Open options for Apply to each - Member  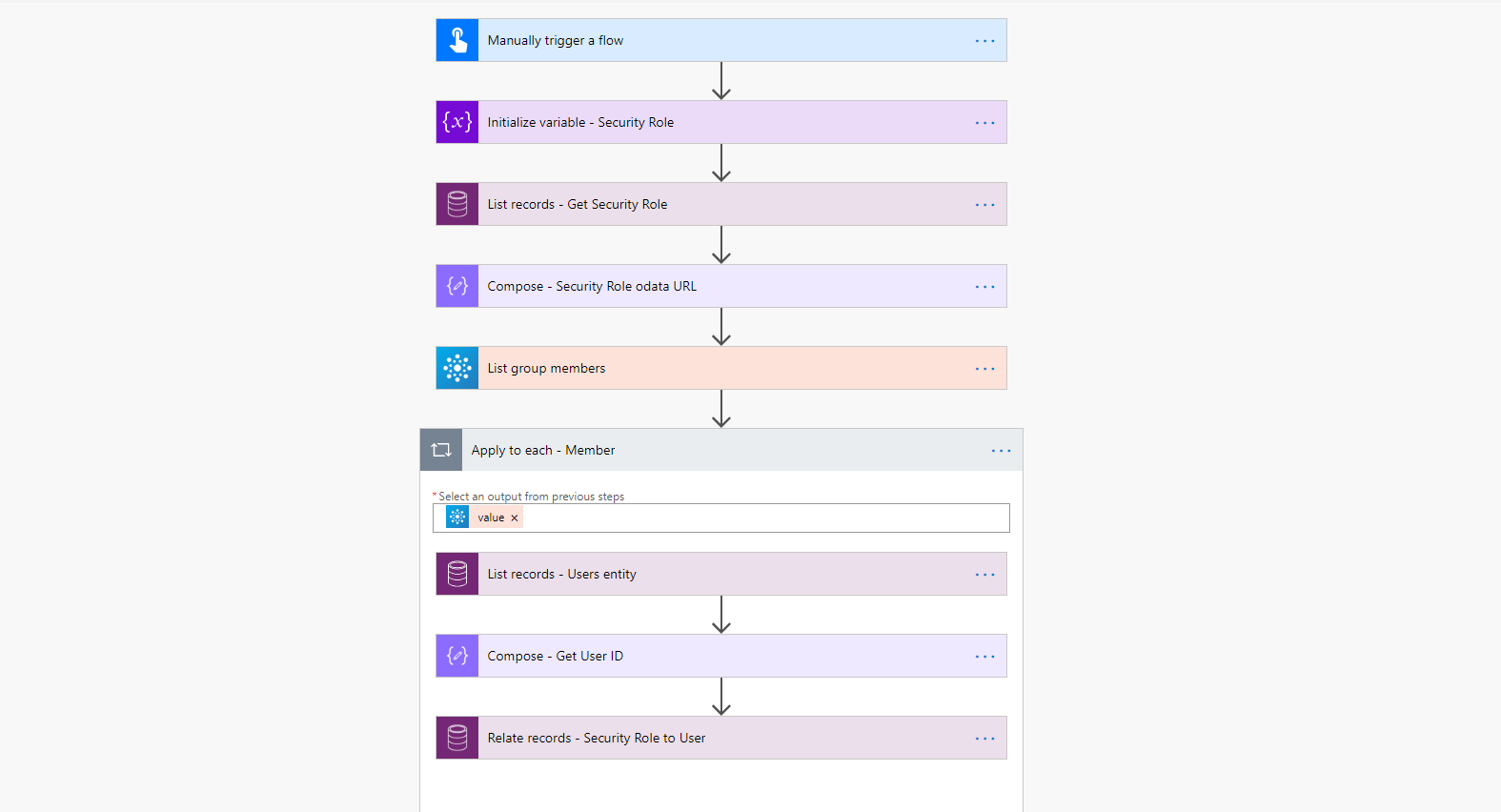coord(1001,449)
